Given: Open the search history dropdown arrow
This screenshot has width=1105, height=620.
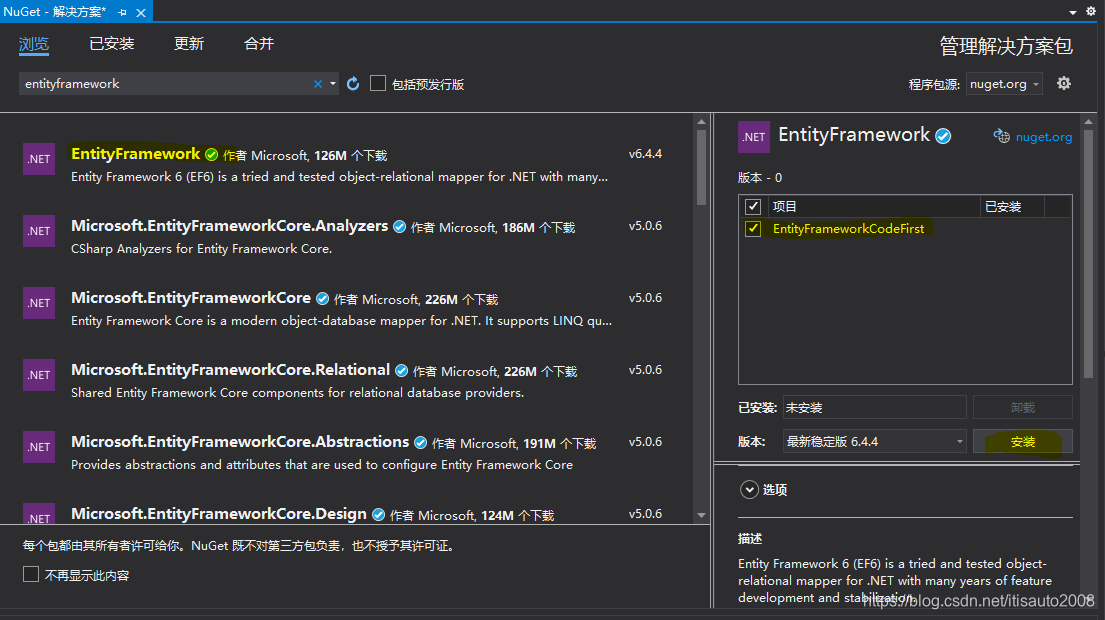Looking at the screenshot, I should pos(333,84).
